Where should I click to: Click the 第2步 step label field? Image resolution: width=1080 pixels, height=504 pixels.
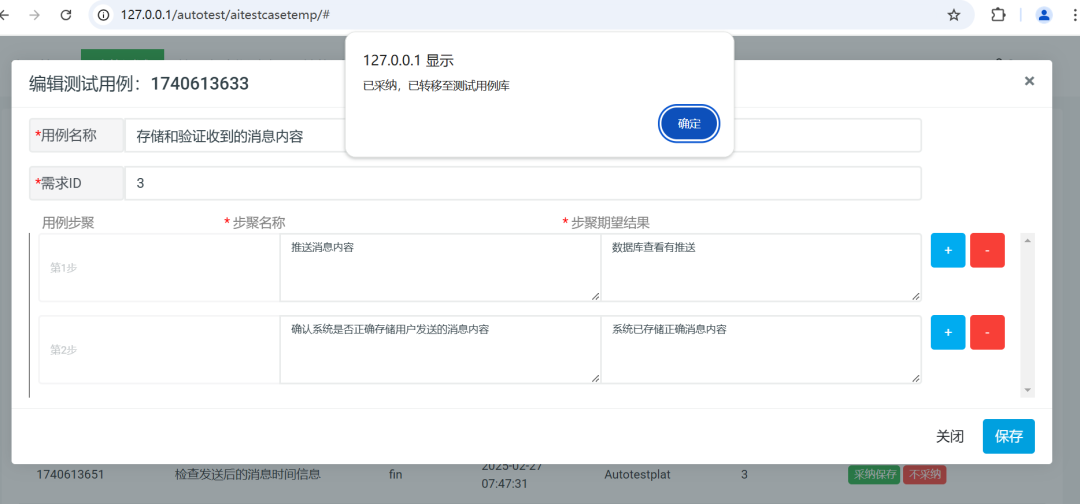159,350
